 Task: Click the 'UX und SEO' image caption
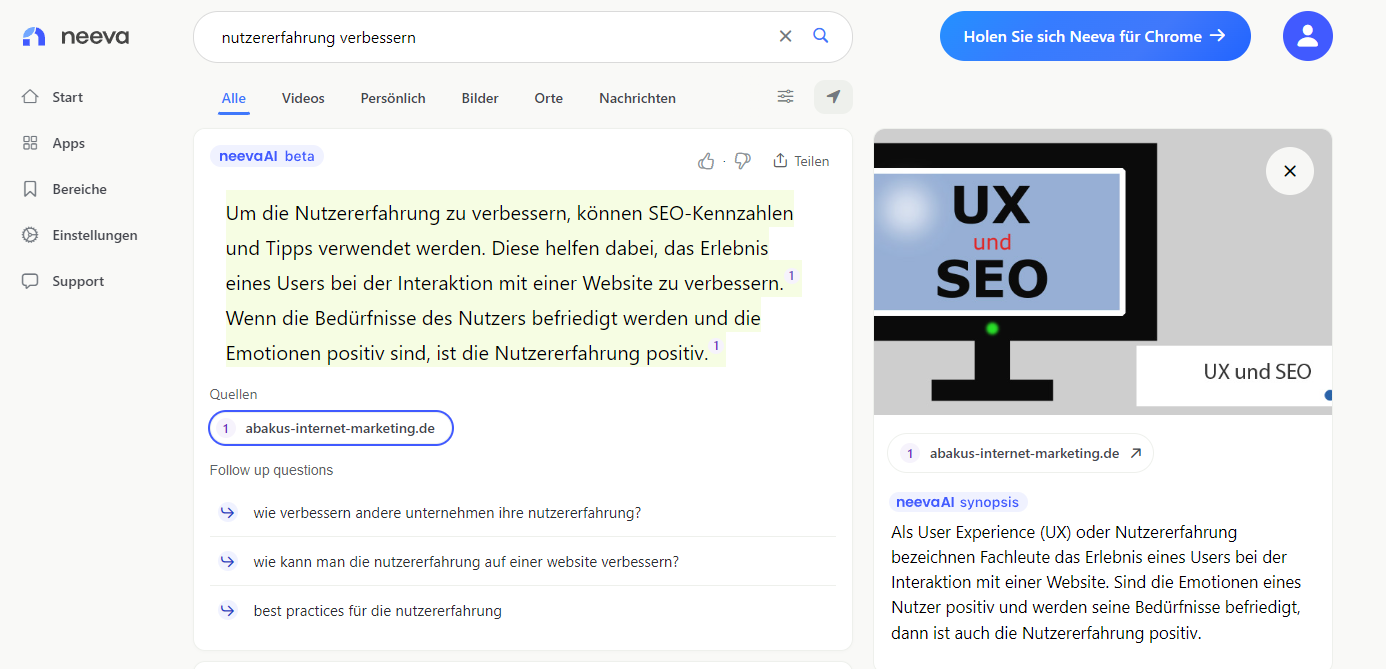point(1257,372)
